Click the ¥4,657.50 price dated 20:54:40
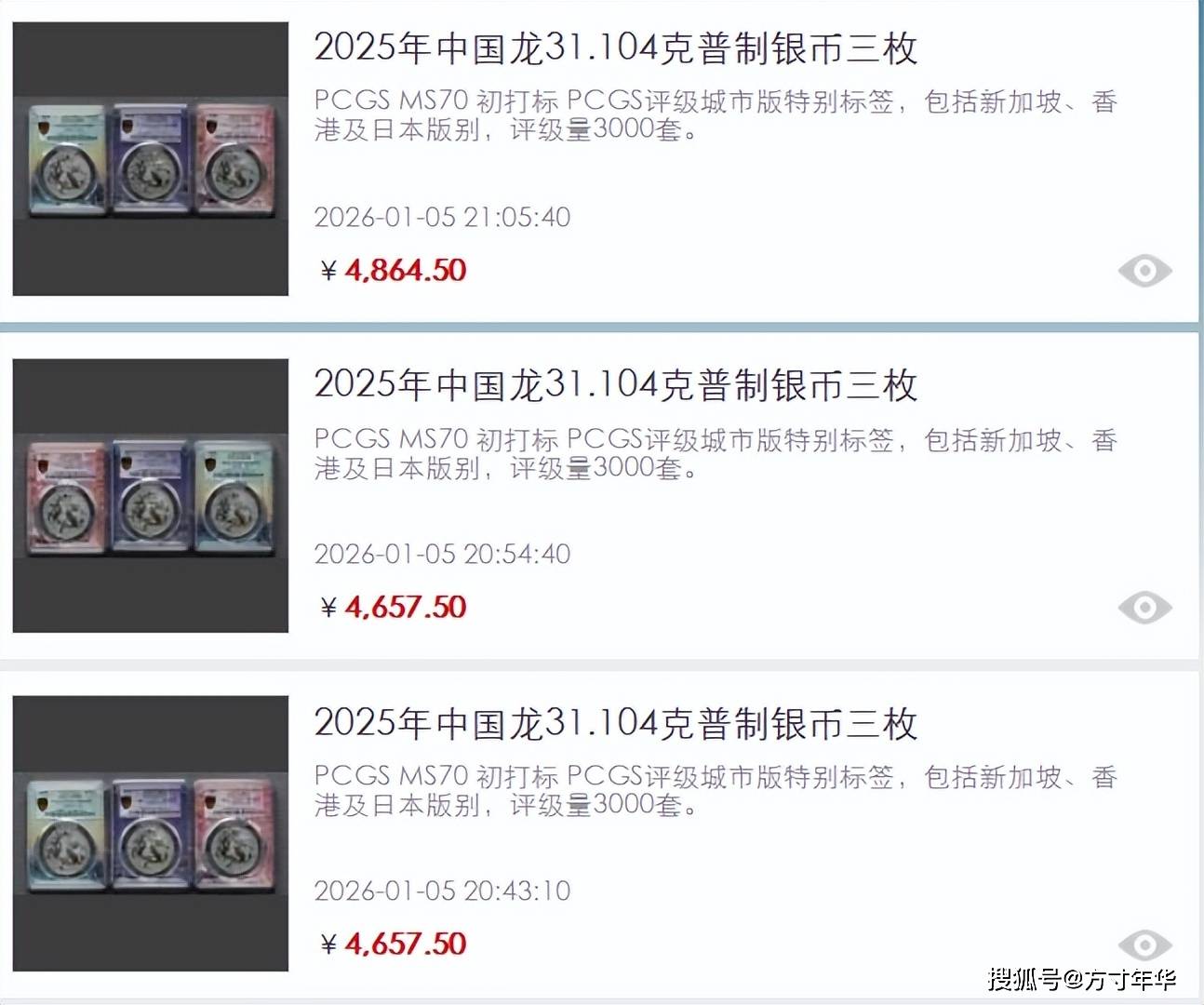1204x1005 pixels. pyautogui.click(x=393, y=608)
